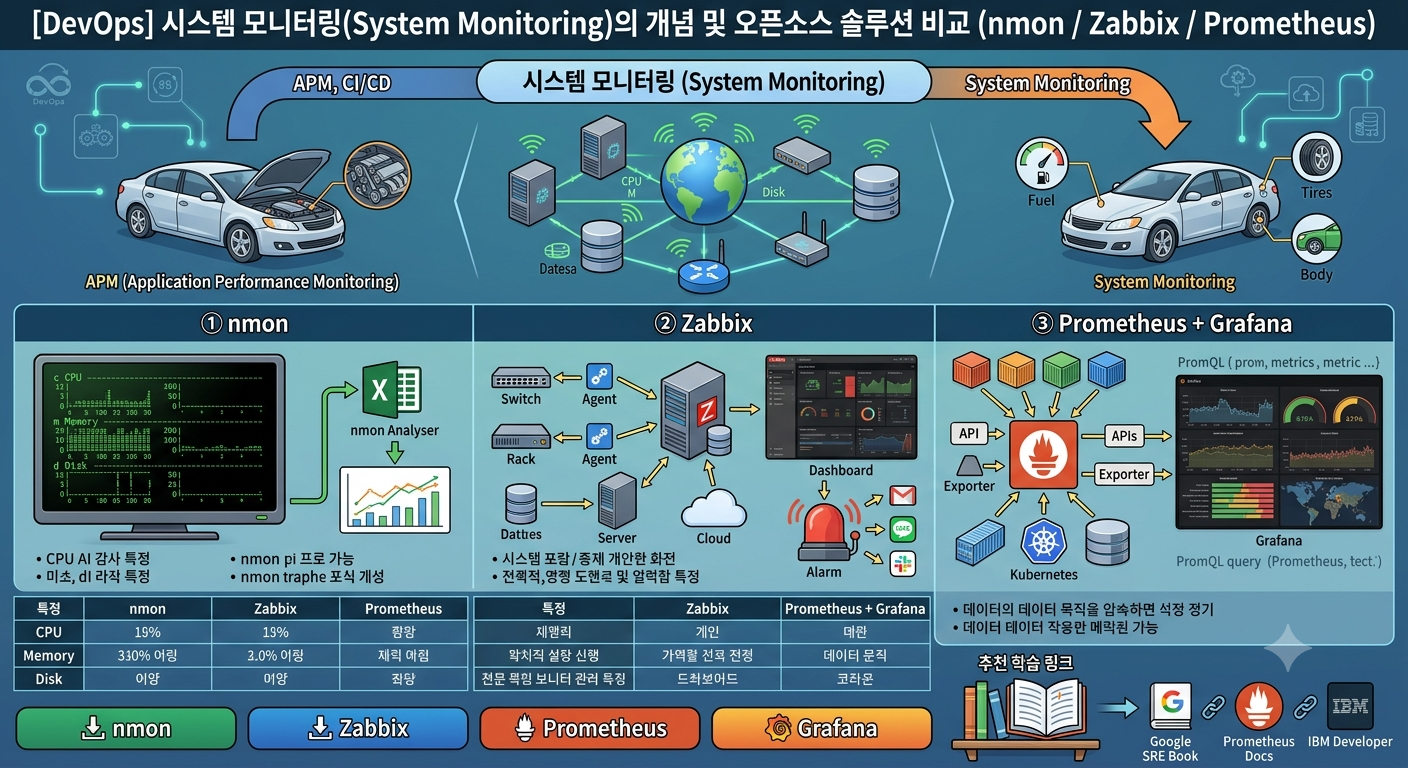Click the ① nmon section header
This screenshot has width=1408, height=768.
pos(245,323)
